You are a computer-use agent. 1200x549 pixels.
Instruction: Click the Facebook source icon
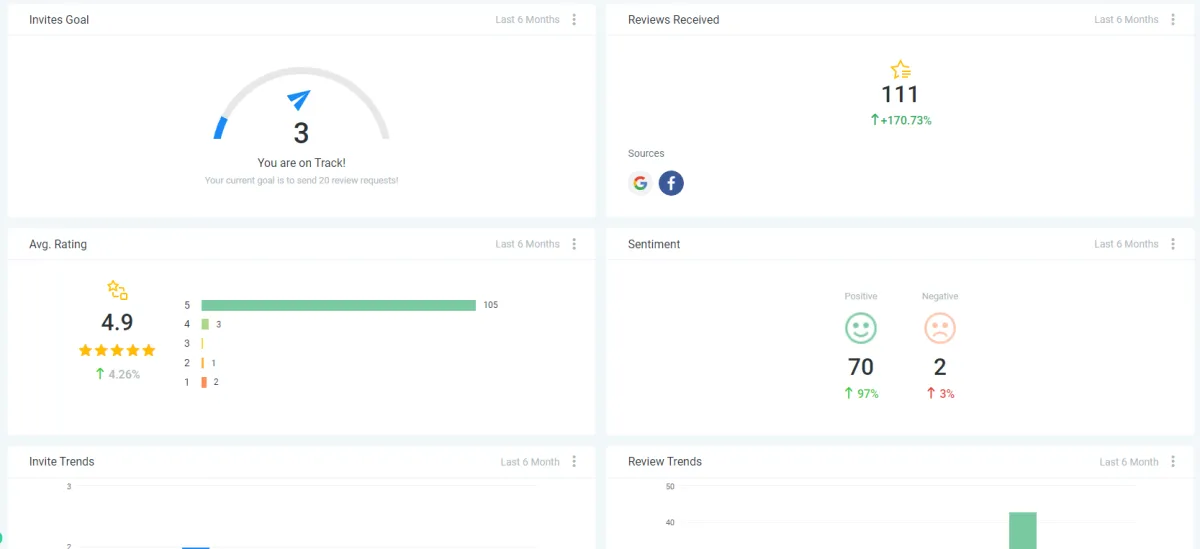coord(671,183)
